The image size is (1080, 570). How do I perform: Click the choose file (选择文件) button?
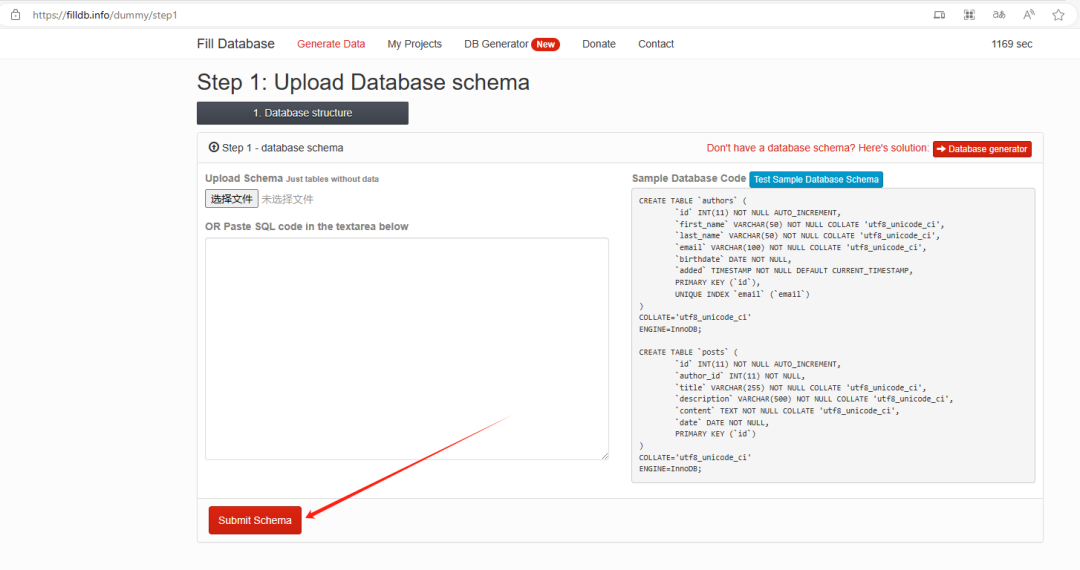pyautogui.click(x=231, y=199)
